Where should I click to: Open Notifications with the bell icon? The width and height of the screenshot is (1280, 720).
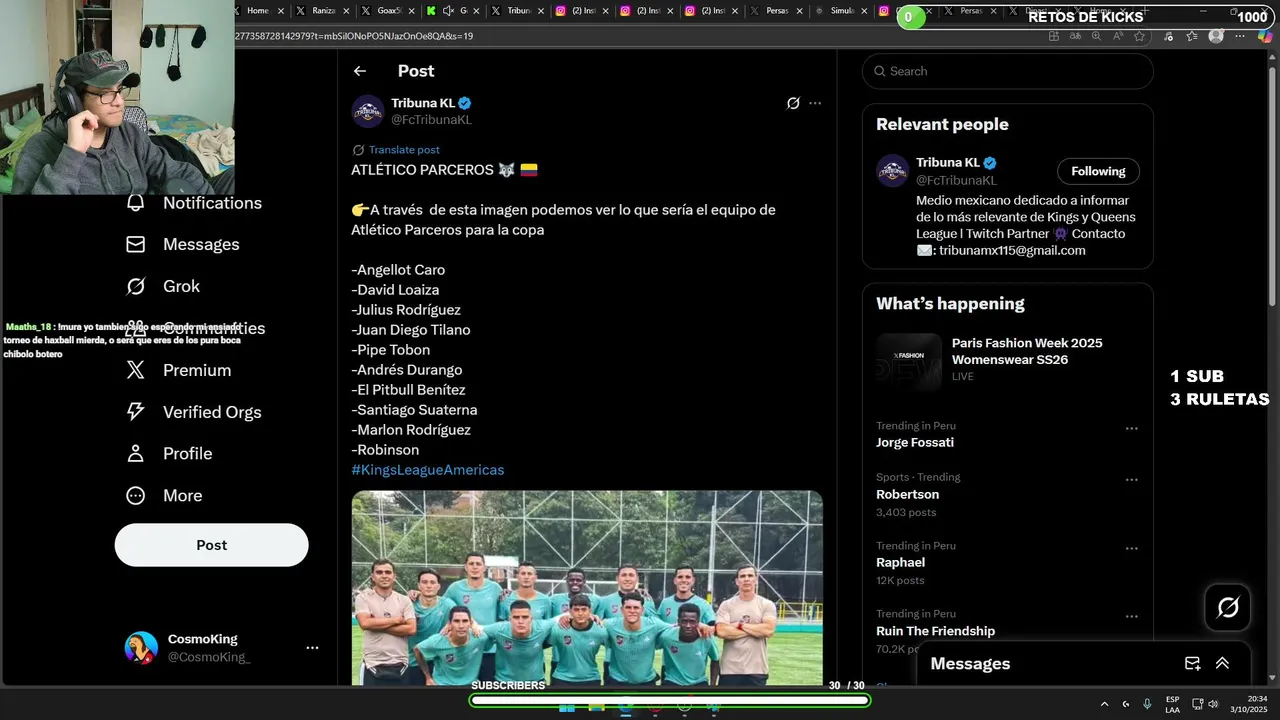point(136,202)
